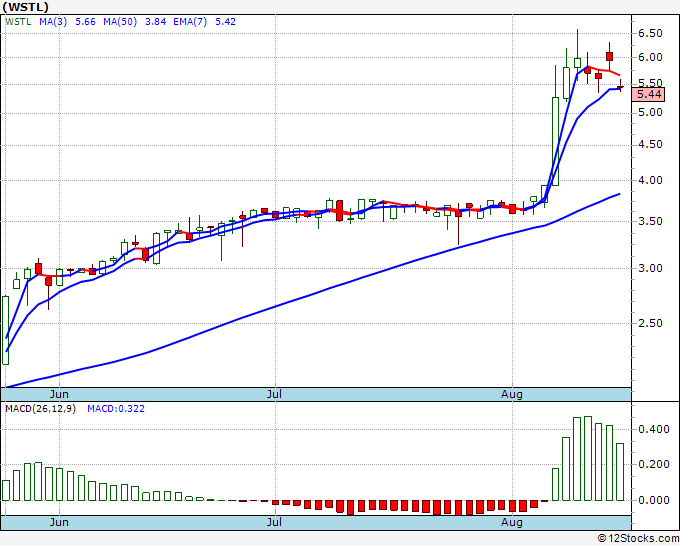Select the MA(50) value 3.84
680x546 pixels.
(x=156, y=22)
